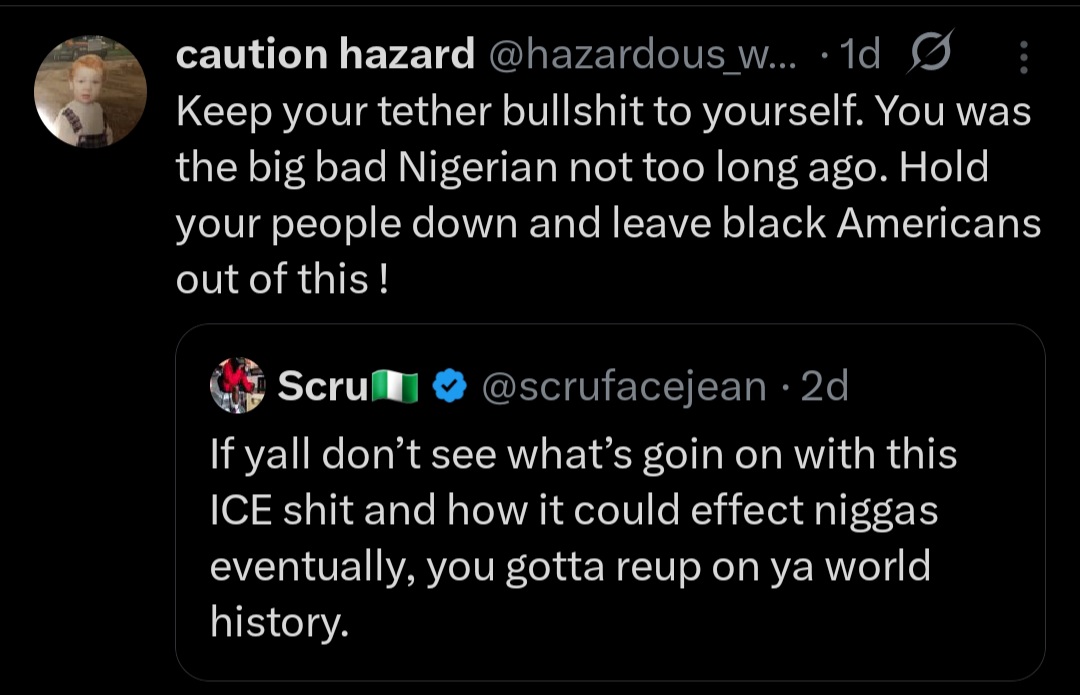Open the @hazardous_w... handle link

pyautogui.click(x=643, y=54)
